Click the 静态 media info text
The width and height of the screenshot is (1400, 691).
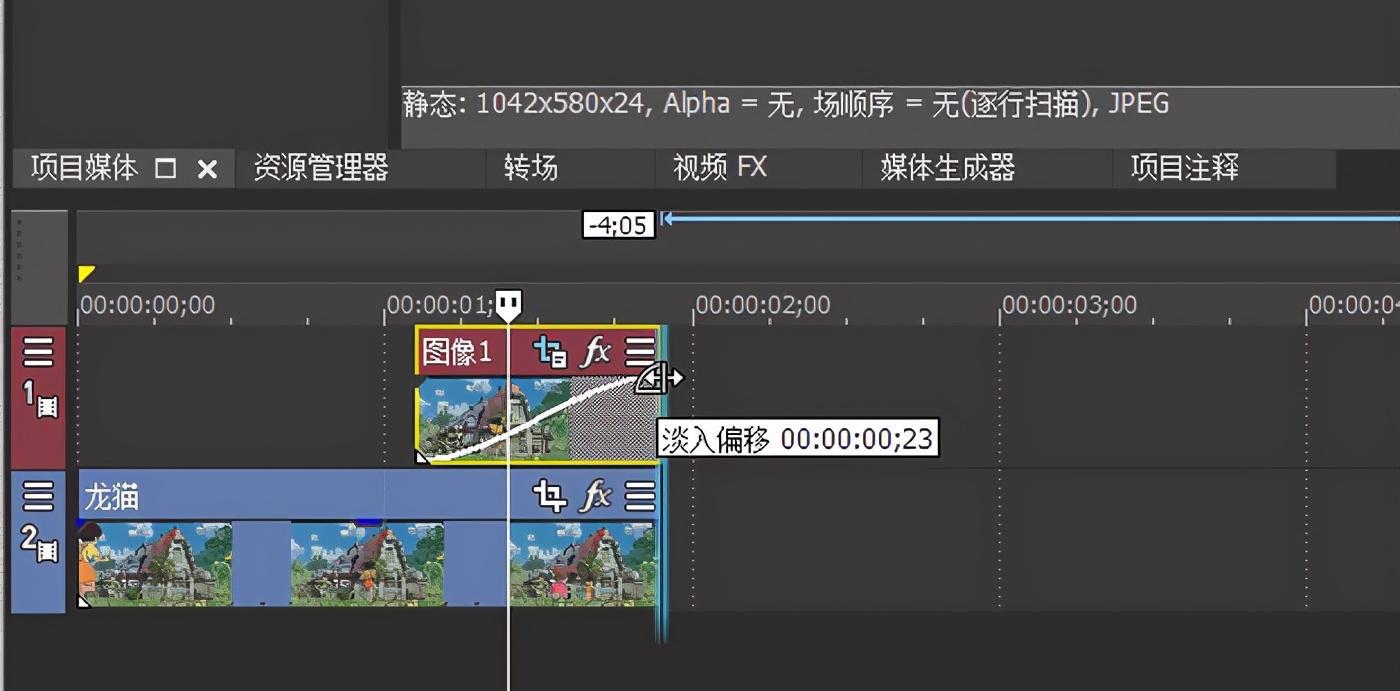click(786, 104)
